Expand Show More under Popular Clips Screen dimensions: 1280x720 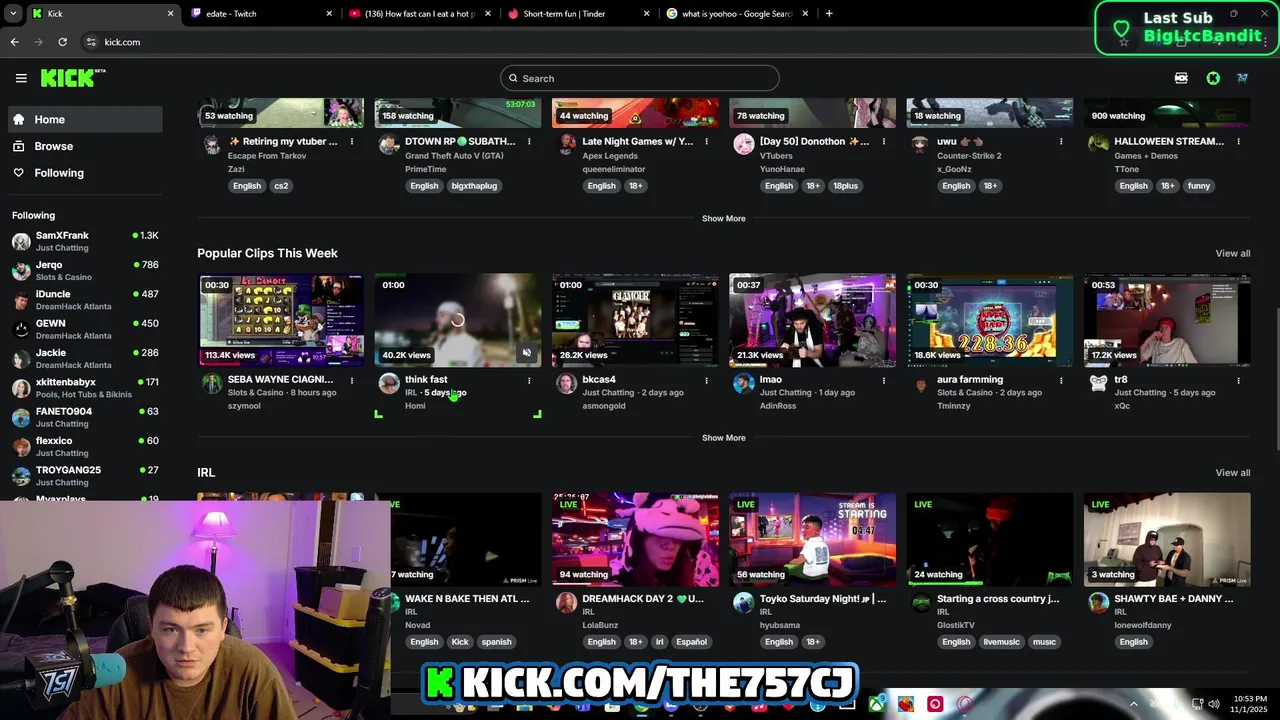click(723, 438)
